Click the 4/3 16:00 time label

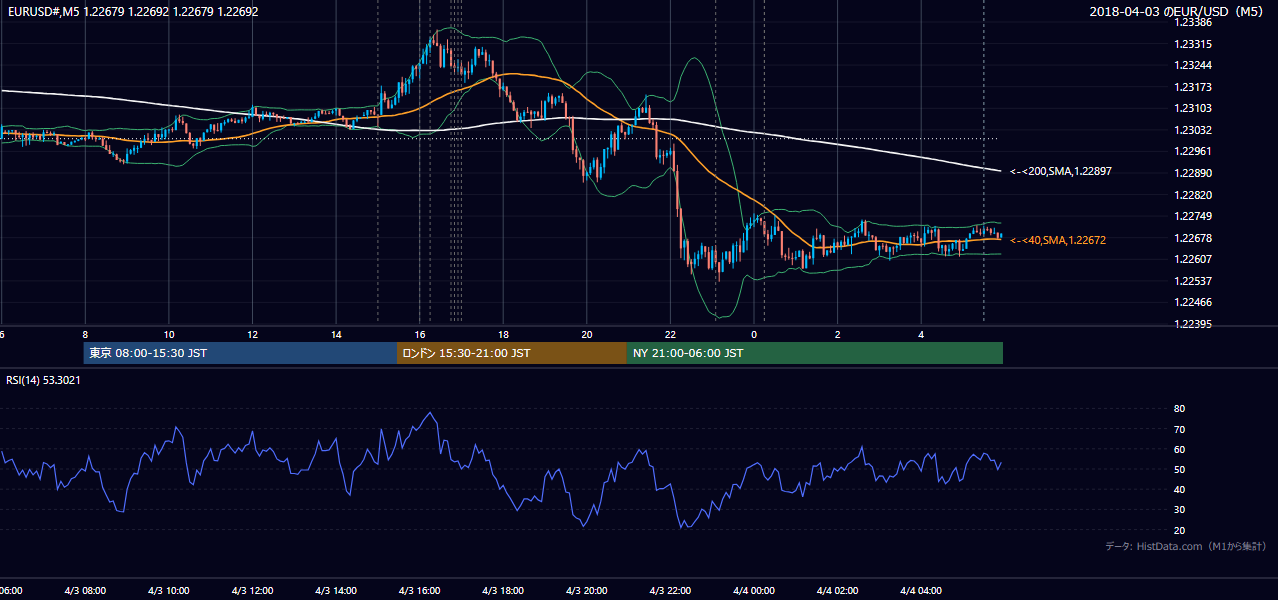click(420, 590)
